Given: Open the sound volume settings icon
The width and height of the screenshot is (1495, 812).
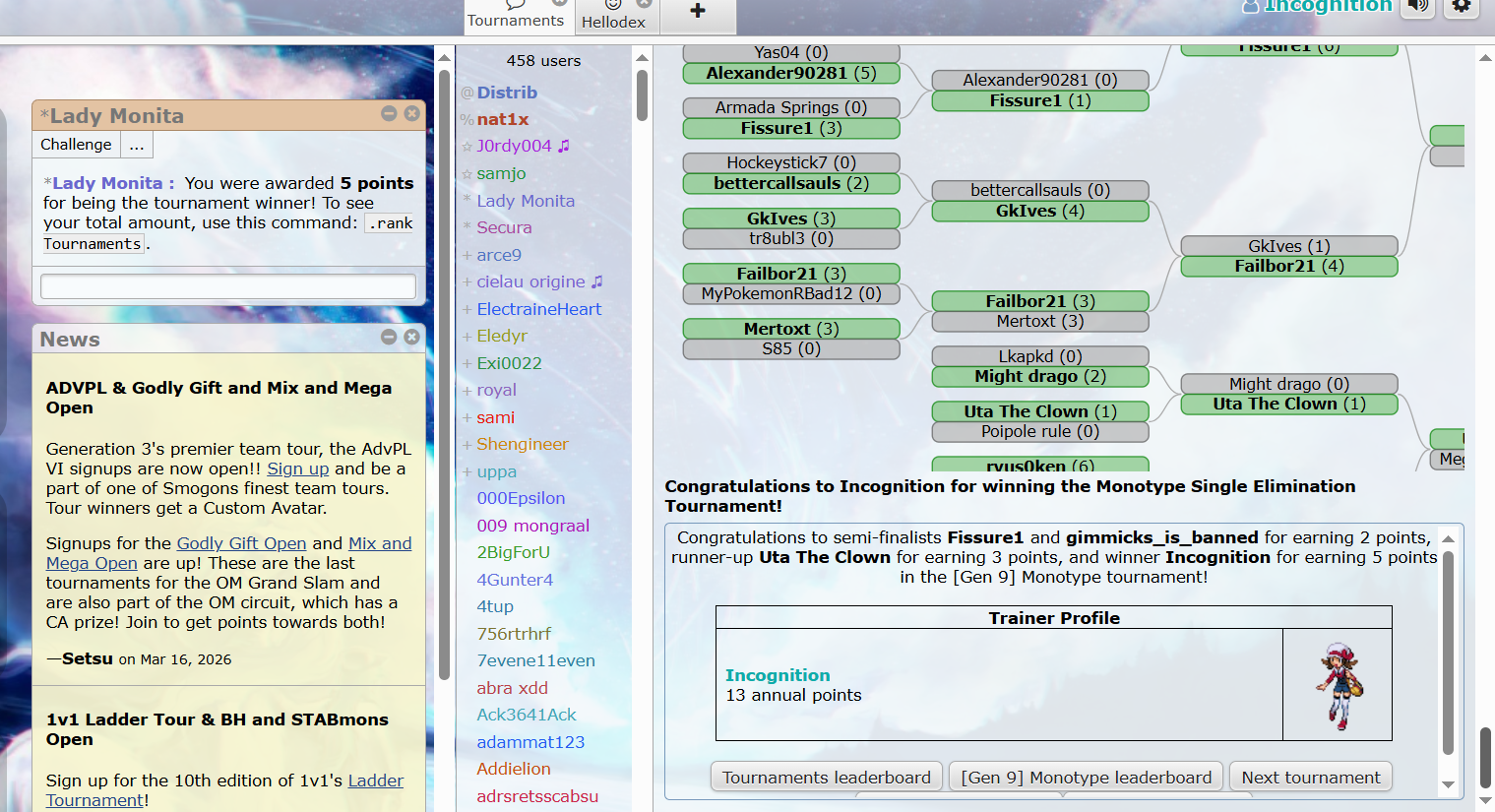Looking at the screenshot, I should pyautogui.click(x=1417, y=7).
